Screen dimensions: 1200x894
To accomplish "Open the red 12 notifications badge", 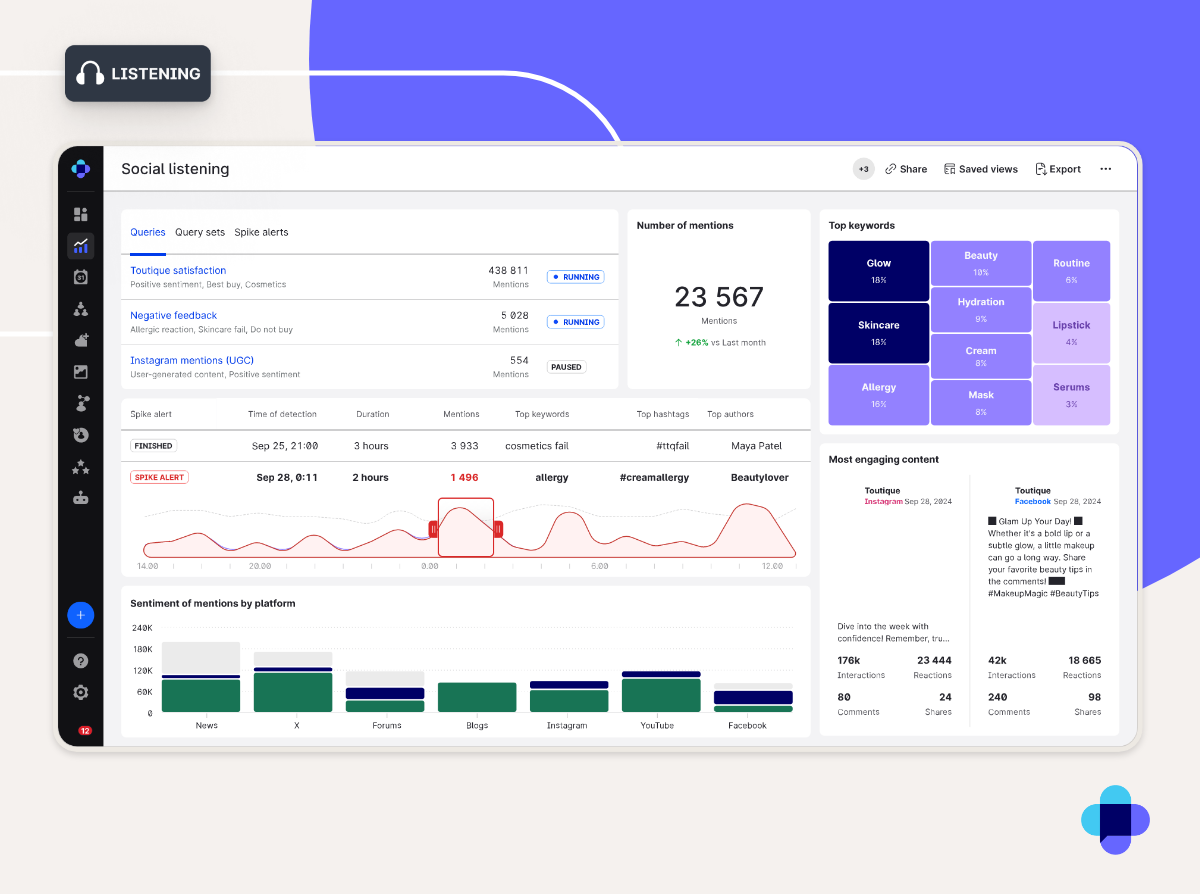I will click(x=85, y=731).
